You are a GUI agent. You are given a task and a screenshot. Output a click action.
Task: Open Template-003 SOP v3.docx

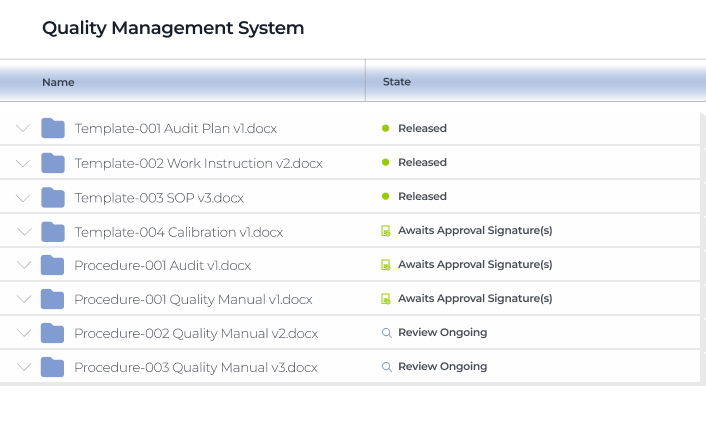click(x=159, y=197)
